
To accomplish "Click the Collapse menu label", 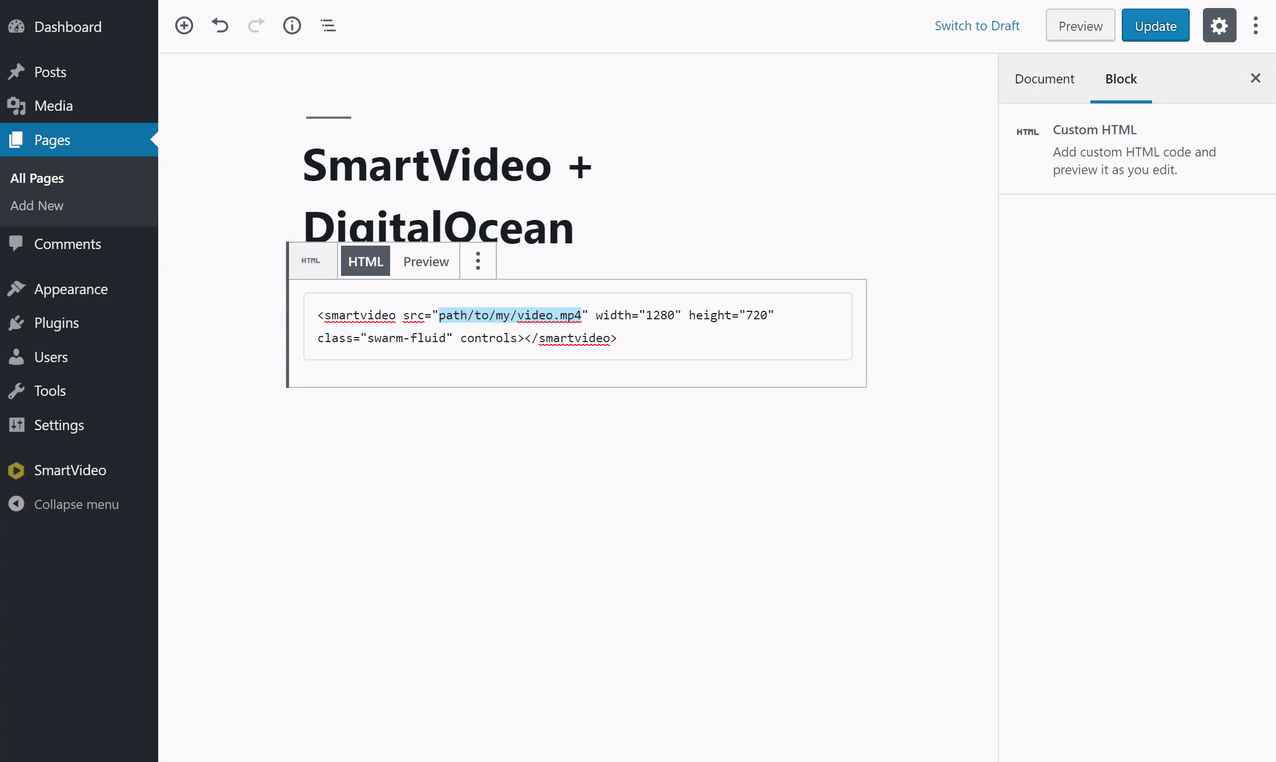I will 76,504.
